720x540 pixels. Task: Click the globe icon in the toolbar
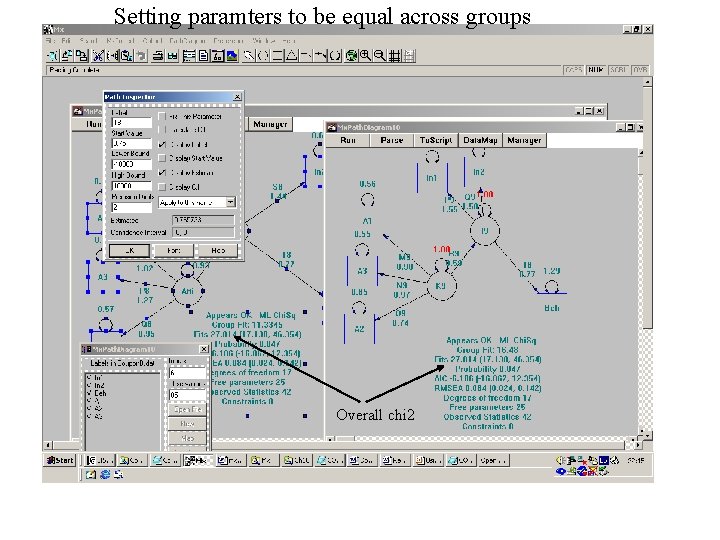(351, 56)
